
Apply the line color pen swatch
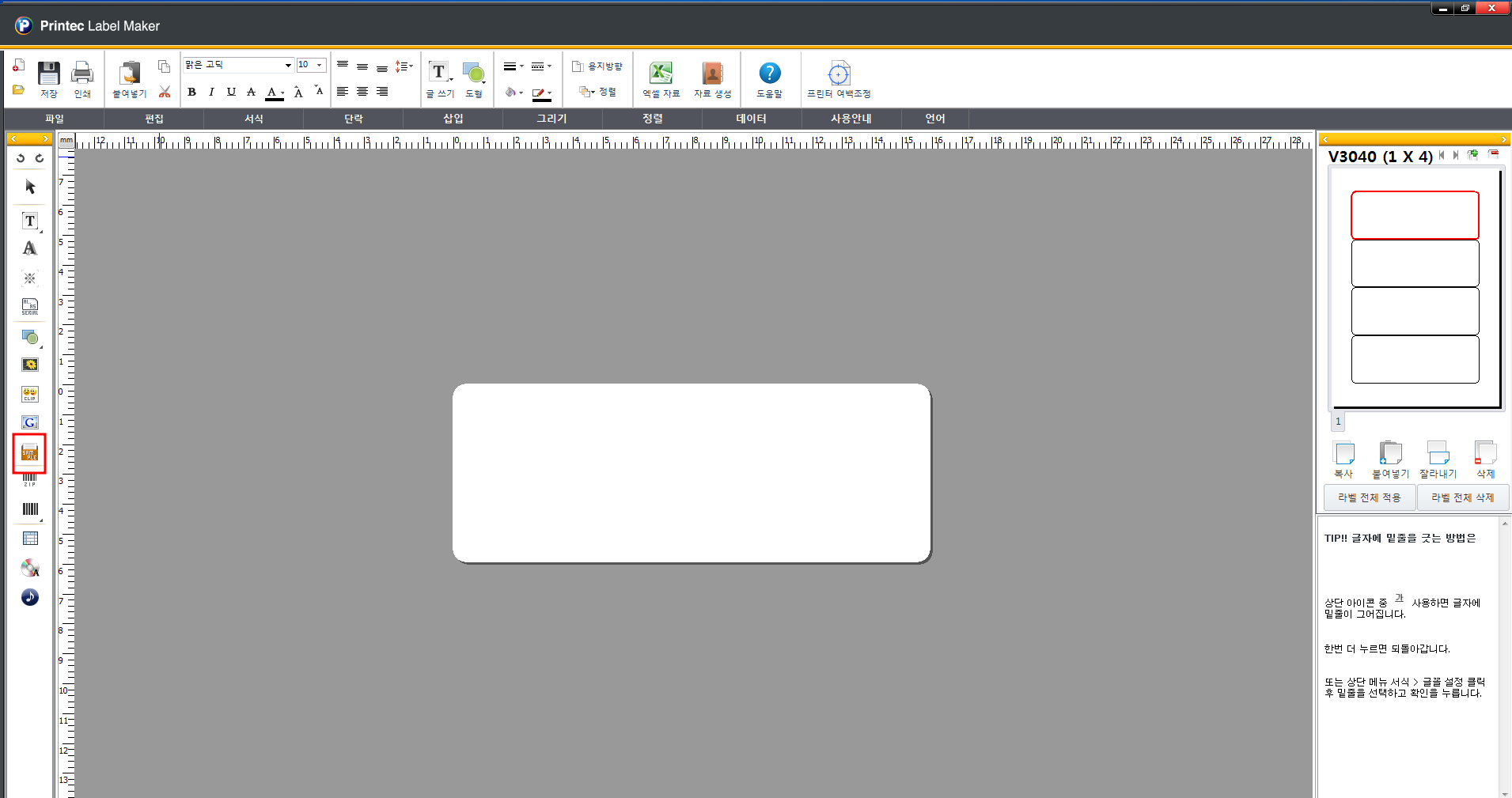[539, 93]
